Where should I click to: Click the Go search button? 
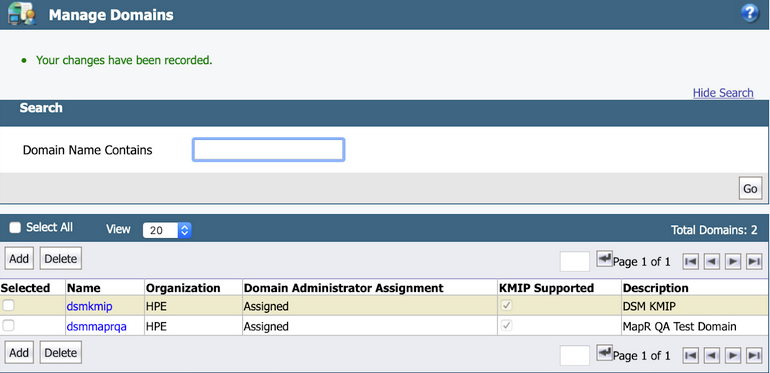click(x=750, y=188)
